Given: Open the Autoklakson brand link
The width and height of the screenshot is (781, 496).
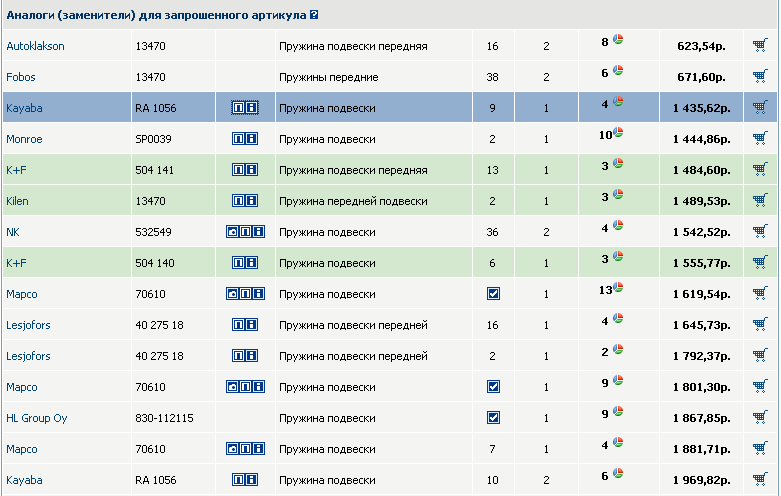Looking at the screenshot, I should [35, 46].
